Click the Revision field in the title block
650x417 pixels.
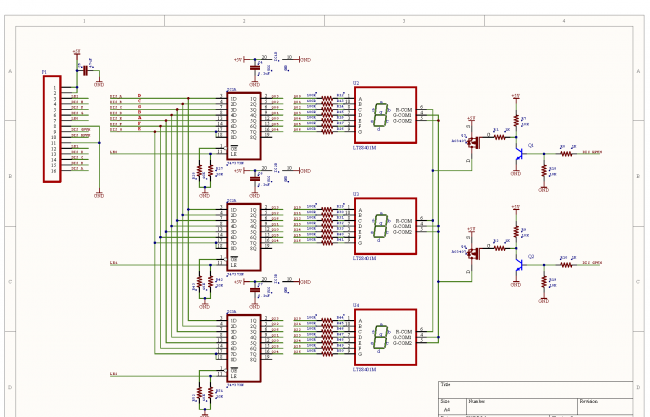point(605,406)
